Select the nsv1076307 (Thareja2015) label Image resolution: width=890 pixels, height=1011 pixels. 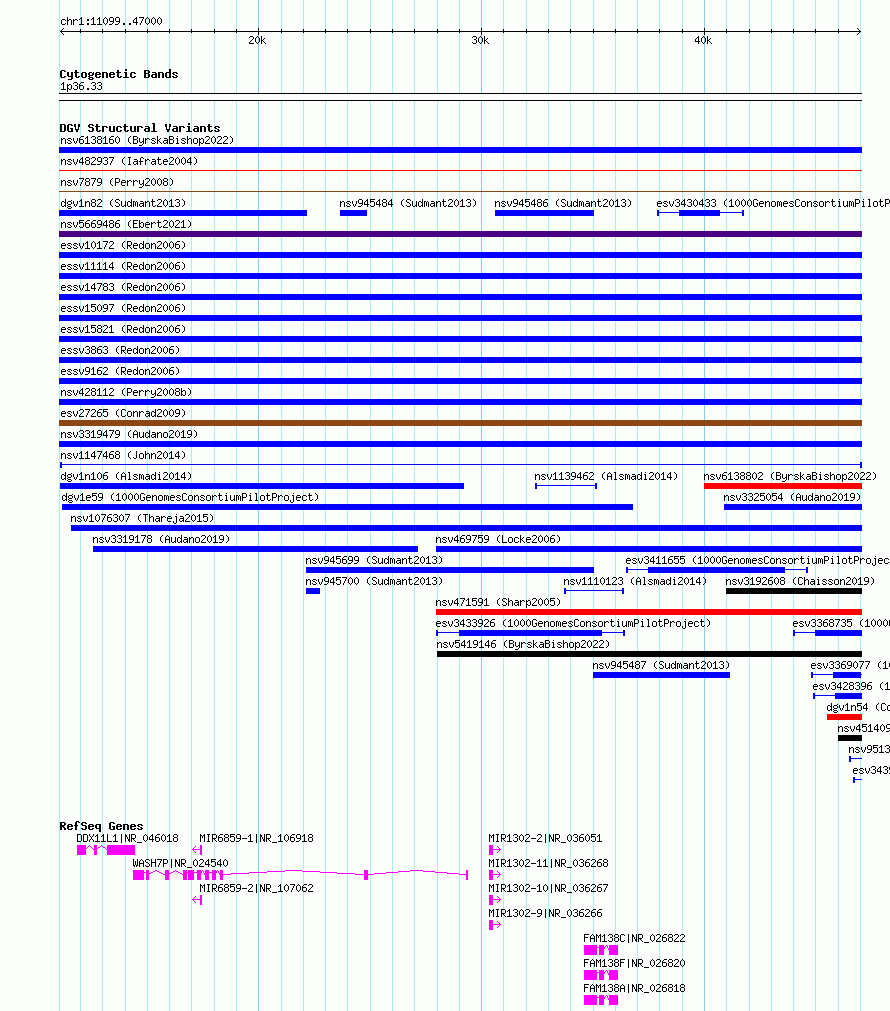point(142,518)
